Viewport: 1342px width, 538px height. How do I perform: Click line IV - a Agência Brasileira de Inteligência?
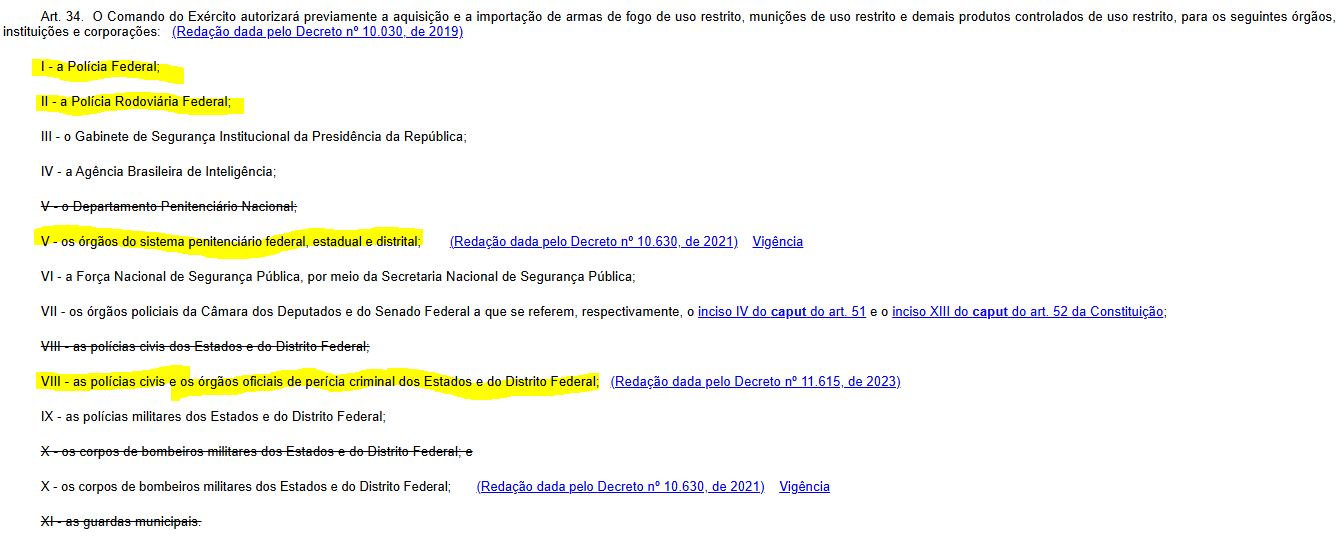pyautogui.click(x=158, y=172)
